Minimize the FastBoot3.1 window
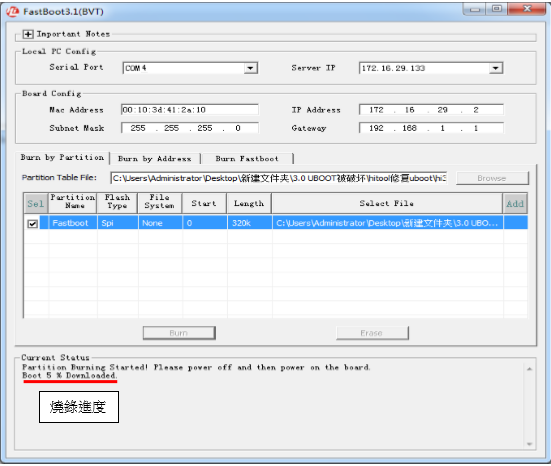551x466 pixels. (474, 9)
